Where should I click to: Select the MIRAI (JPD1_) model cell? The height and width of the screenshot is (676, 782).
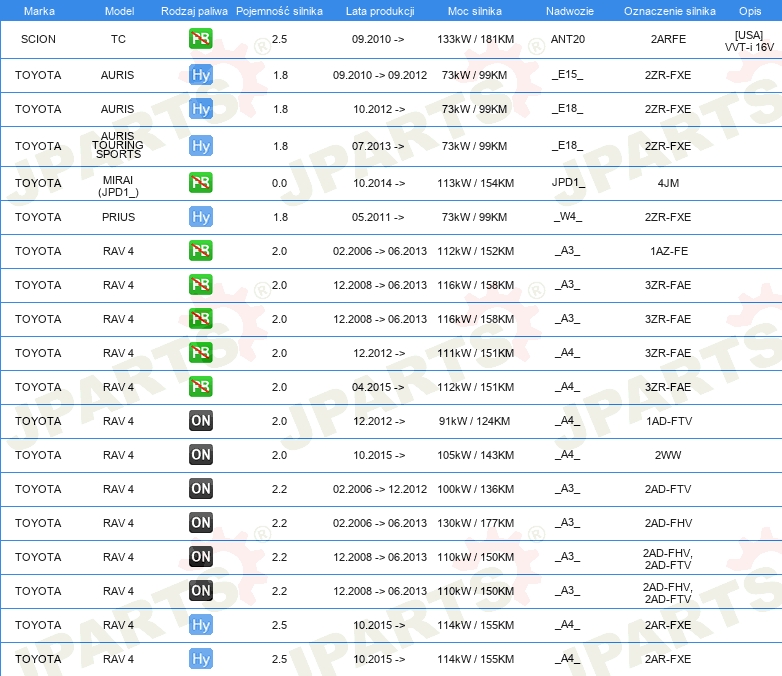pos(118,184)
